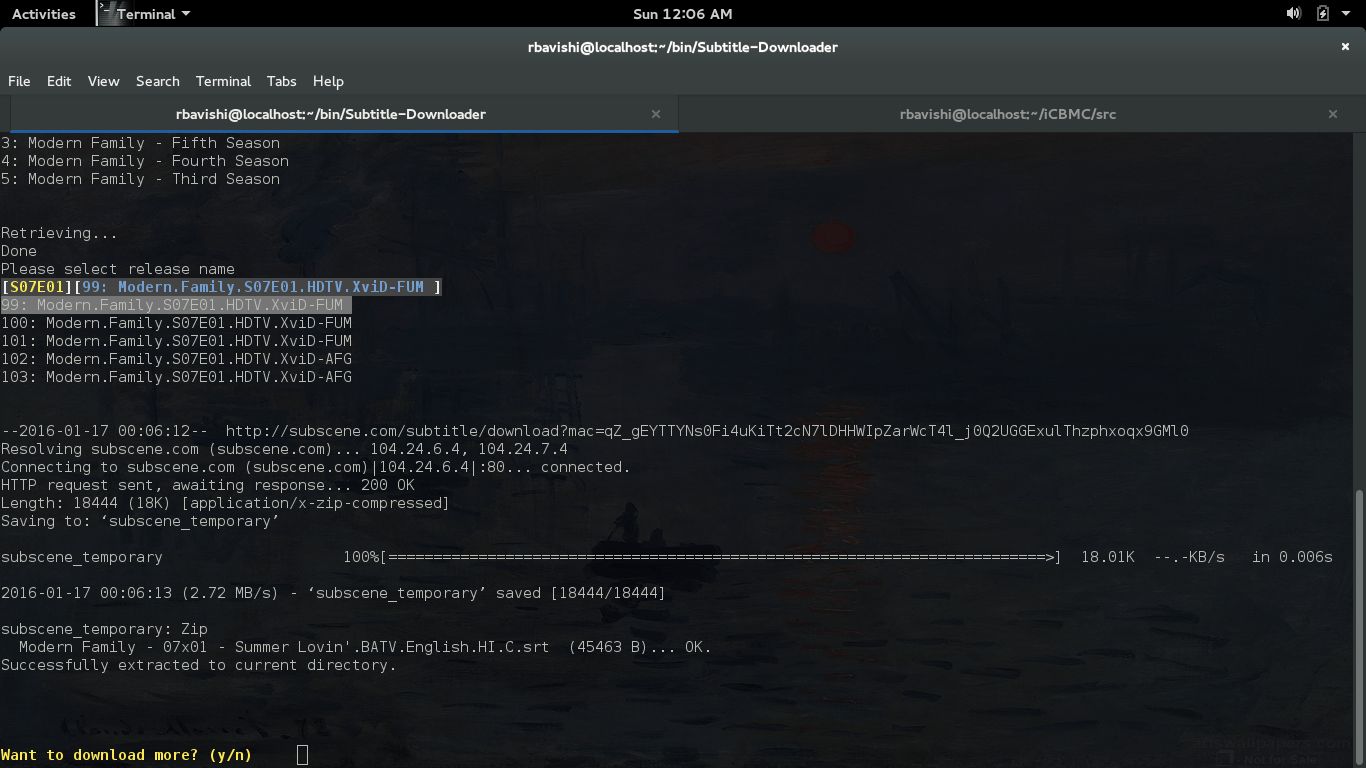Click the volume speaker icon
The height and width of the screenshot is (768, 1366).
(1293, 14)
